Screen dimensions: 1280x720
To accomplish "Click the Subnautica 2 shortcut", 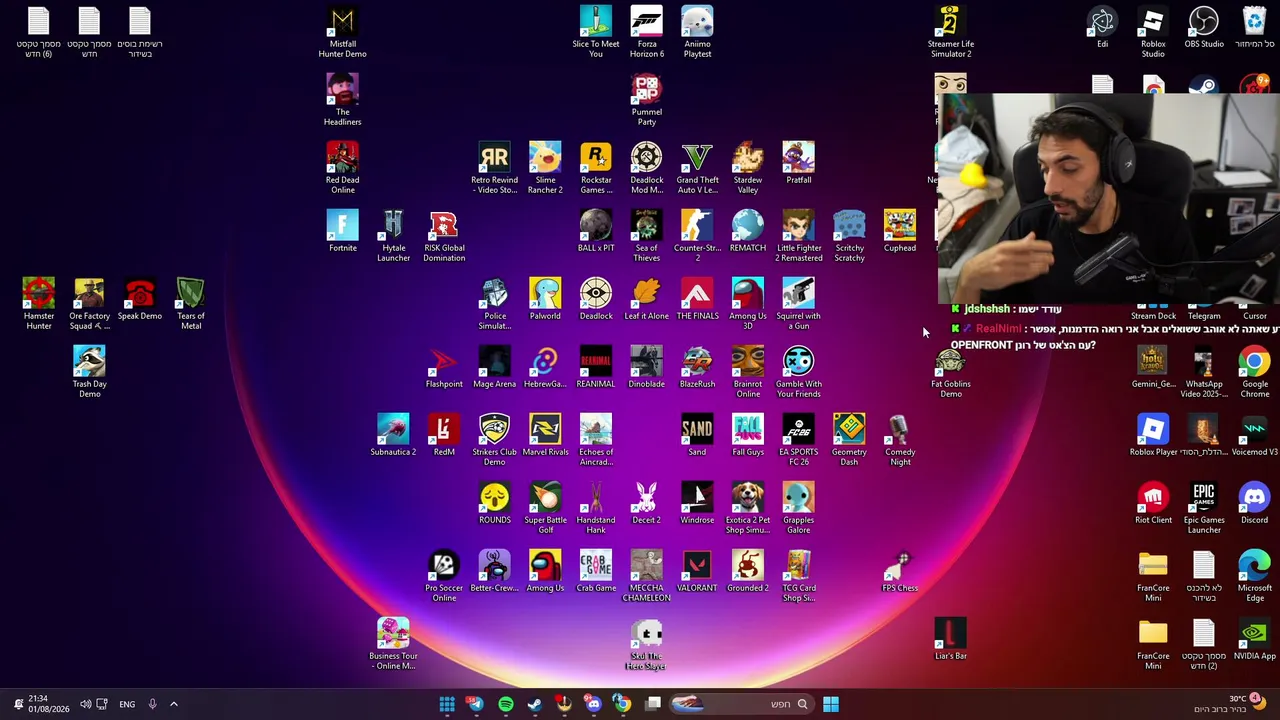I will 393,435.
